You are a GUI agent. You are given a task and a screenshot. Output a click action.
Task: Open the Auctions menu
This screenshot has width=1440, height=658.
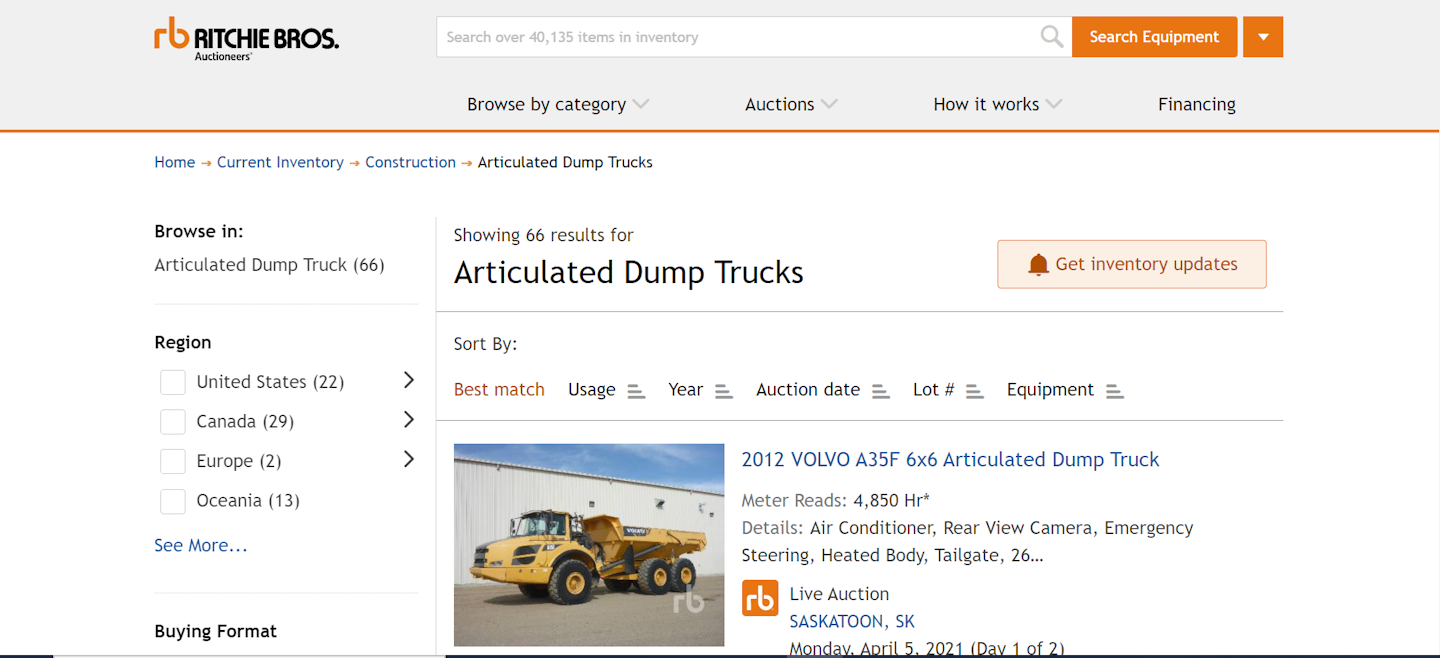pos(791,104)
